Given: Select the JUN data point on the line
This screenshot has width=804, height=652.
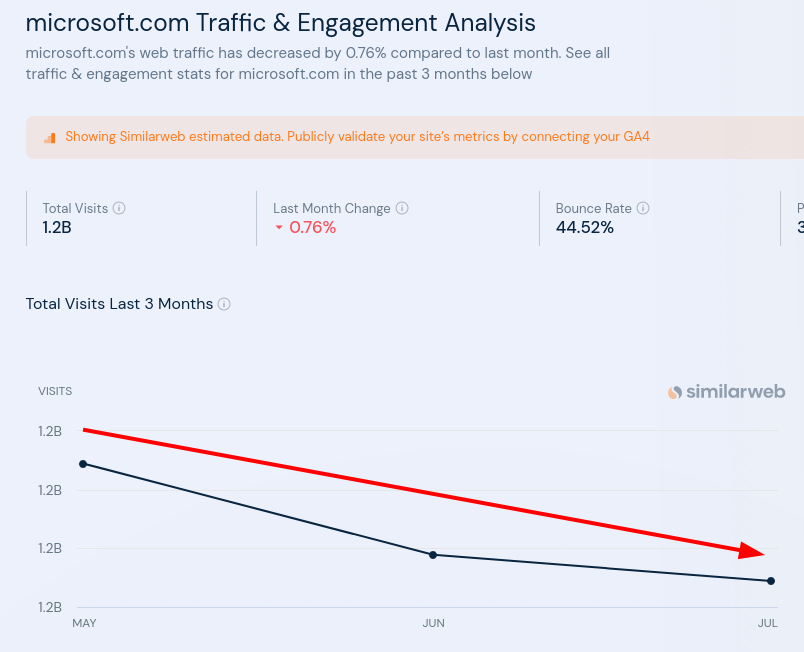Looking at the screenshot, I should pos(433,555).
